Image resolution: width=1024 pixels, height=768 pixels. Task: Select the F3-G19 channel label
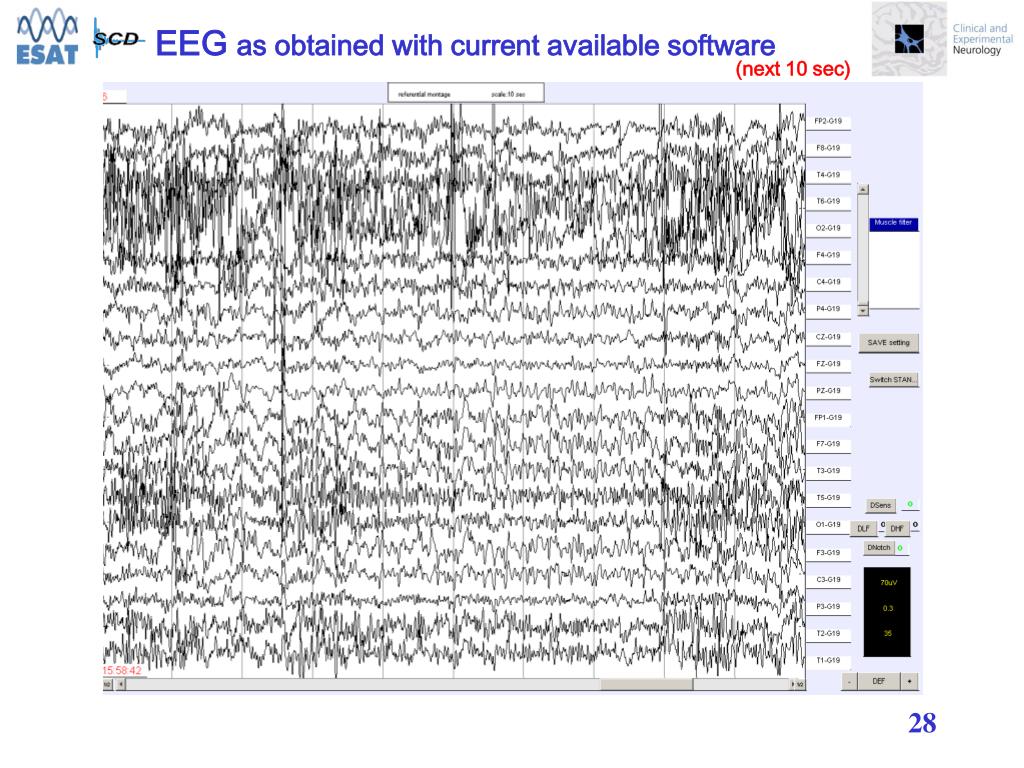point(828,552)
